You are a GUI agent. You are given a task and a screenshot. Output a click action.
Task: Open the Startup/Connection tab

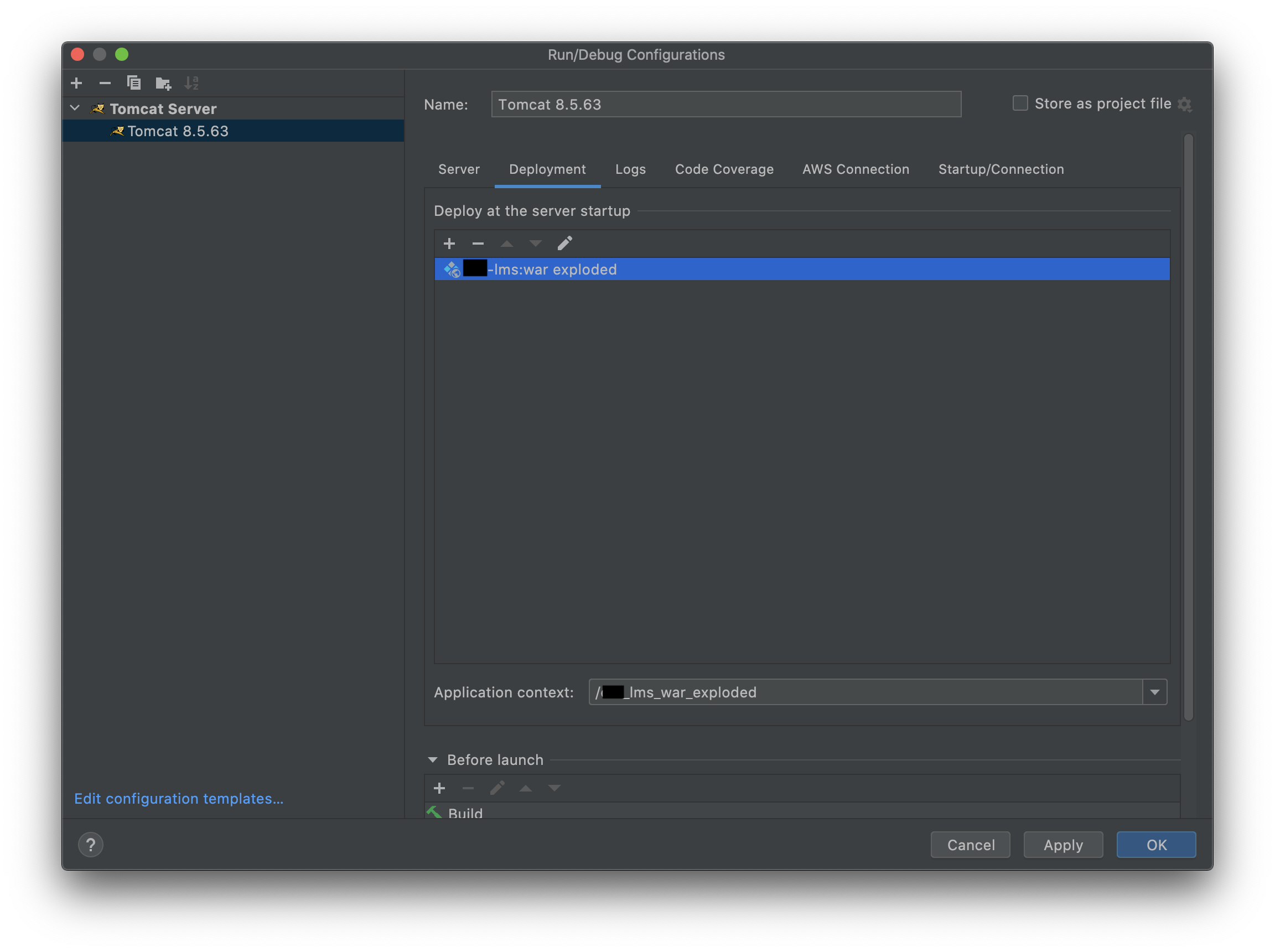1001,169
